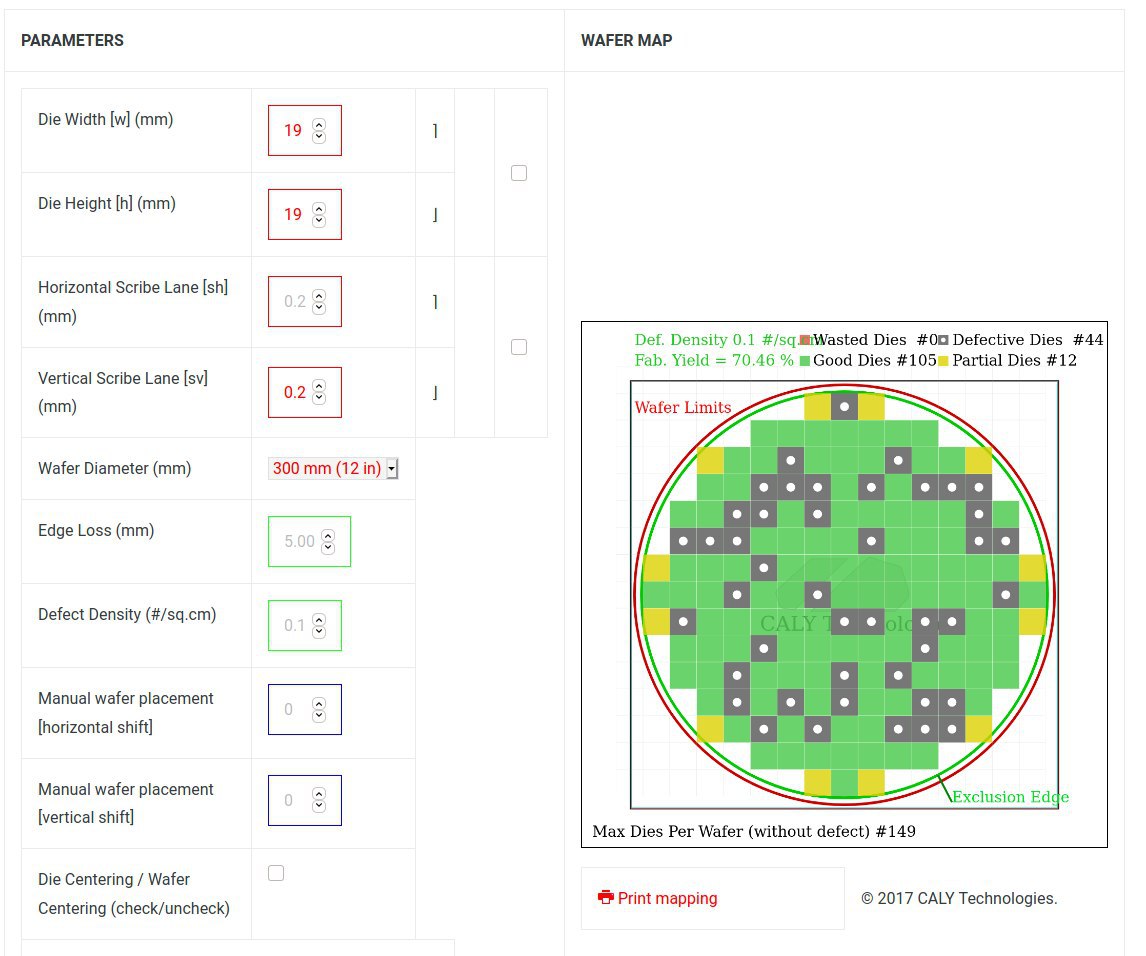Increase Die Width with the up arrow
1146x956 pixels.
click(319, 125)
